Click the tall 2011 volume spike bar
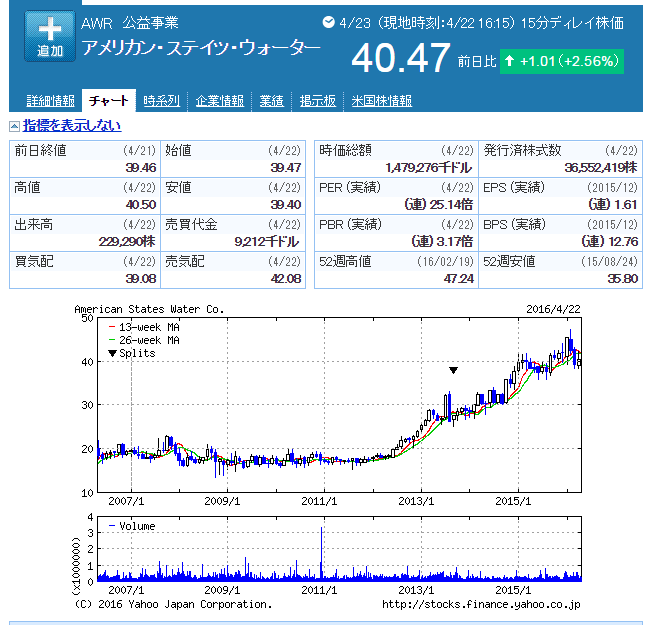Screen dimensions: 650x625 [x=321, y=553]
